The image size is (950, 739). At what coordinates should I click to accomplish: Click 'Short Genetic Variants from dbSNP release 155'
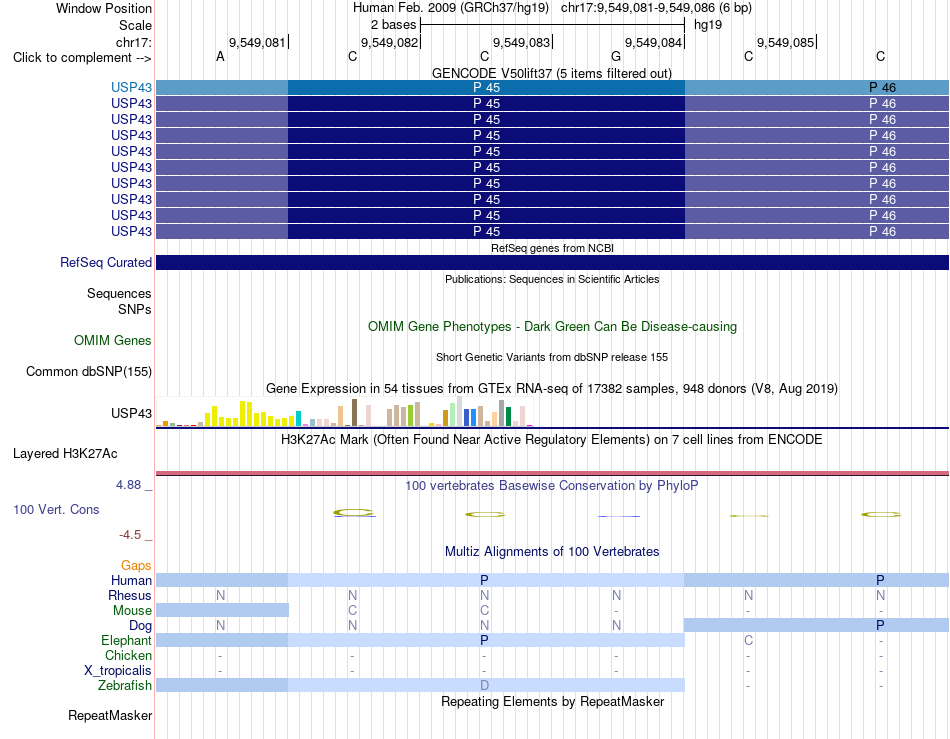pos(552,357)
